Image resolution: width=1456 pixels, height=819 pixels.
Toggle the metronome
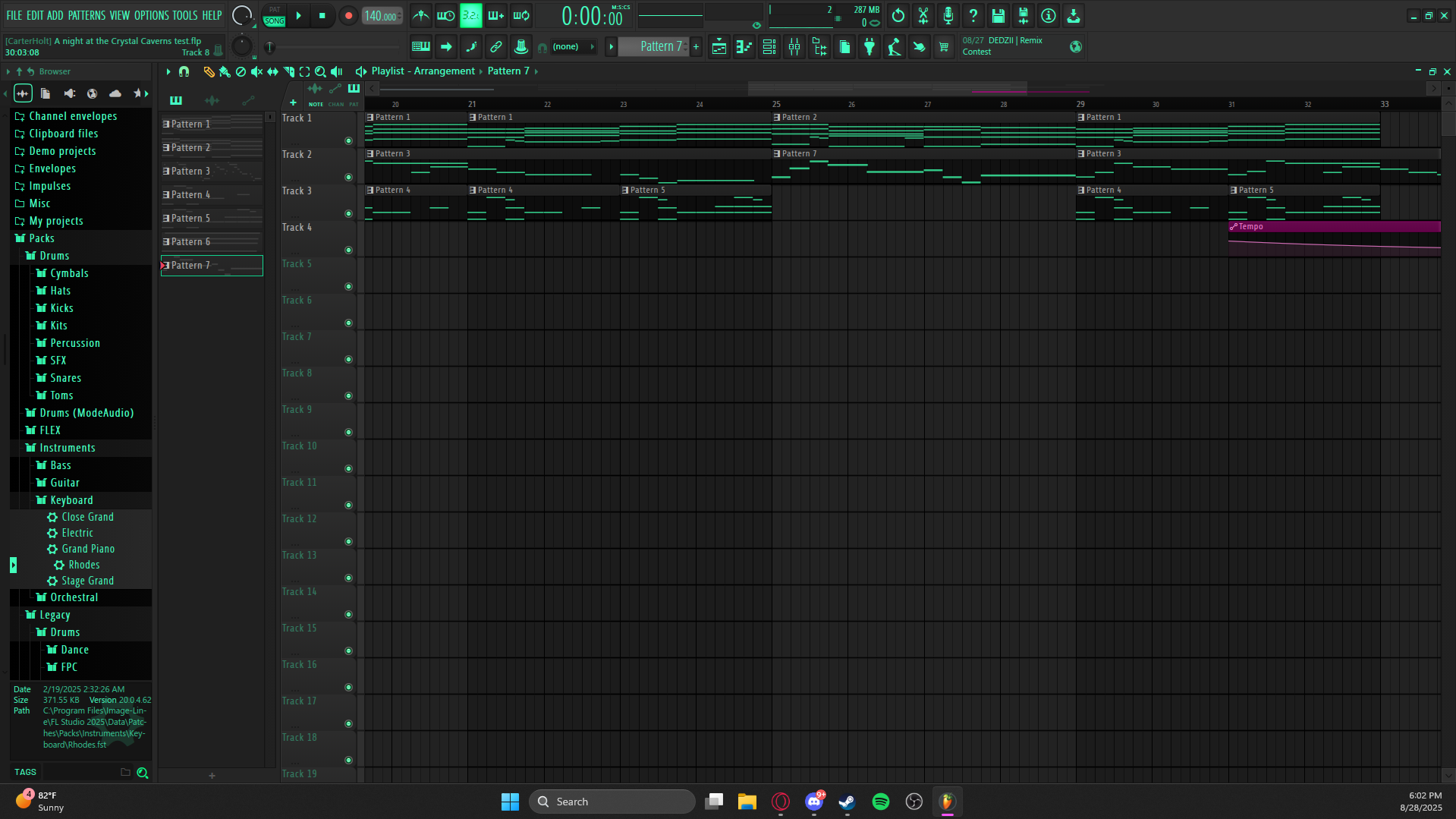421,15
